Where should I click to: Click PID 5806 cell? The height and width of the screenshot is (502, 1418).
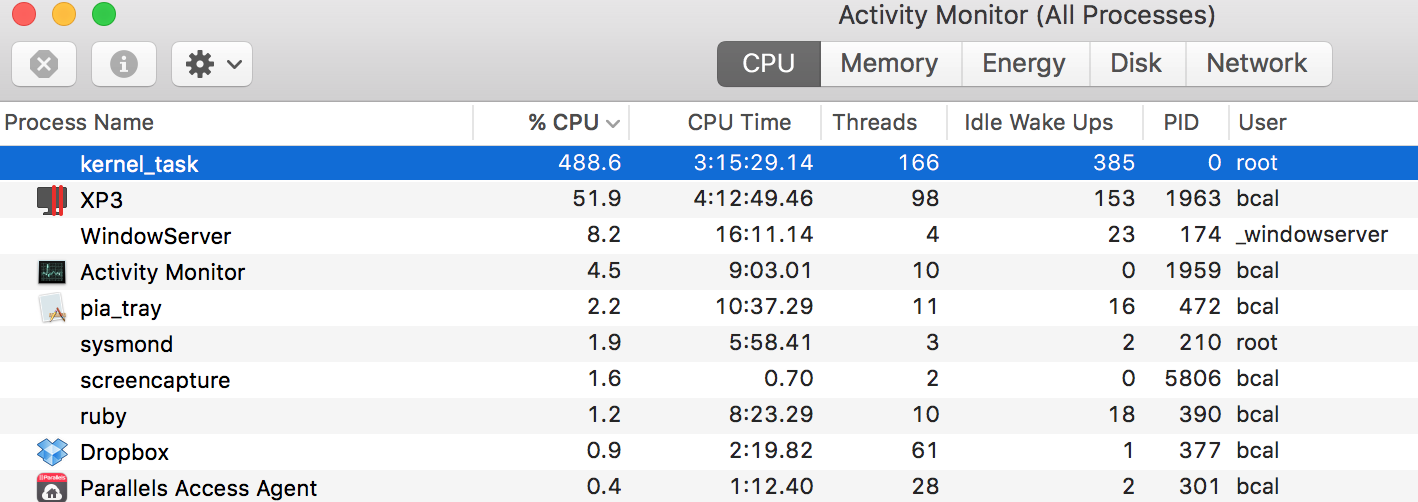(x=1193, y=379)
